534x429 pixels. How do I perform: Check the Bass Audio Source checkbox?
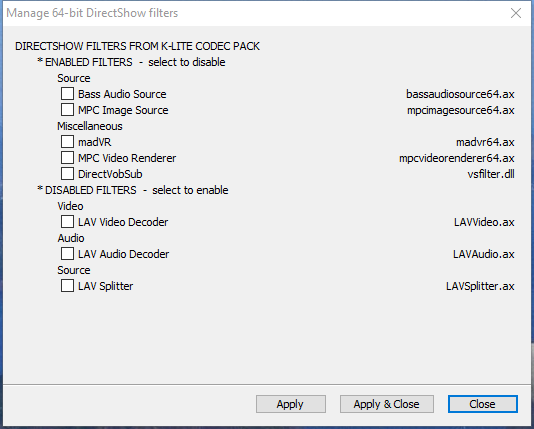(67, 94)
